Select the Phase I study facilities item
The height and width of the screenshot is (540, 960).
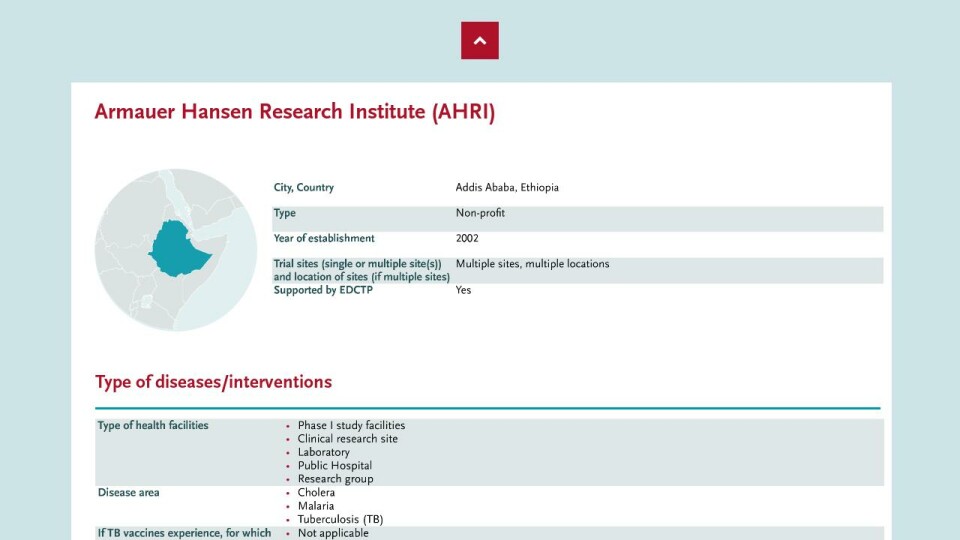click(x=351, y=426)
